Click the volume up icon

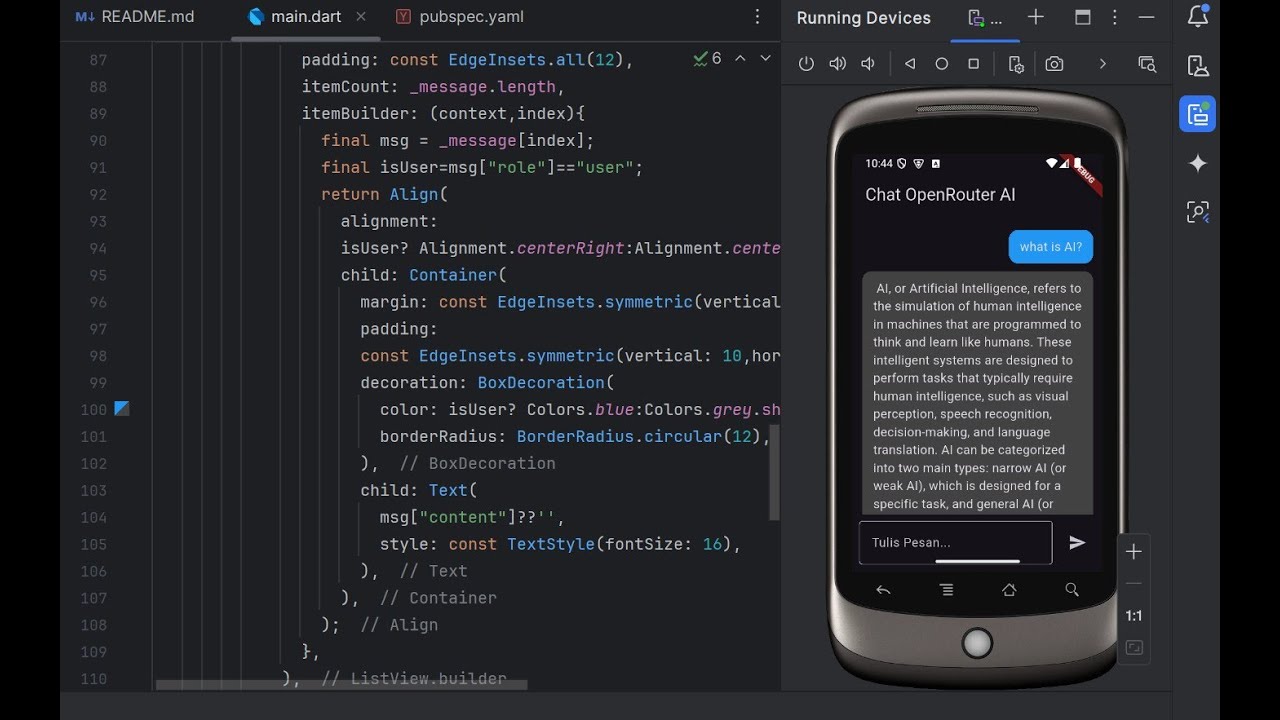(838, 64)
